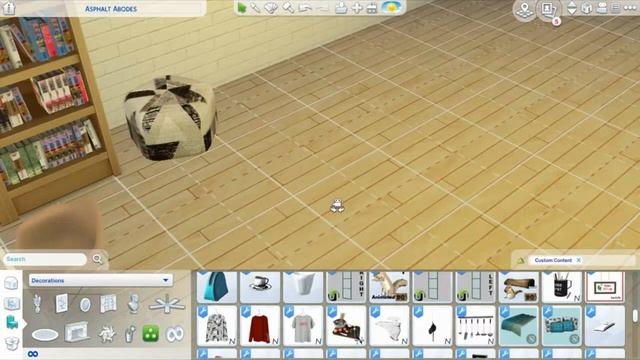This screenshot has height=360, width=640.
Task: Click the build mode search field
Action: click(x=45, y=259)
